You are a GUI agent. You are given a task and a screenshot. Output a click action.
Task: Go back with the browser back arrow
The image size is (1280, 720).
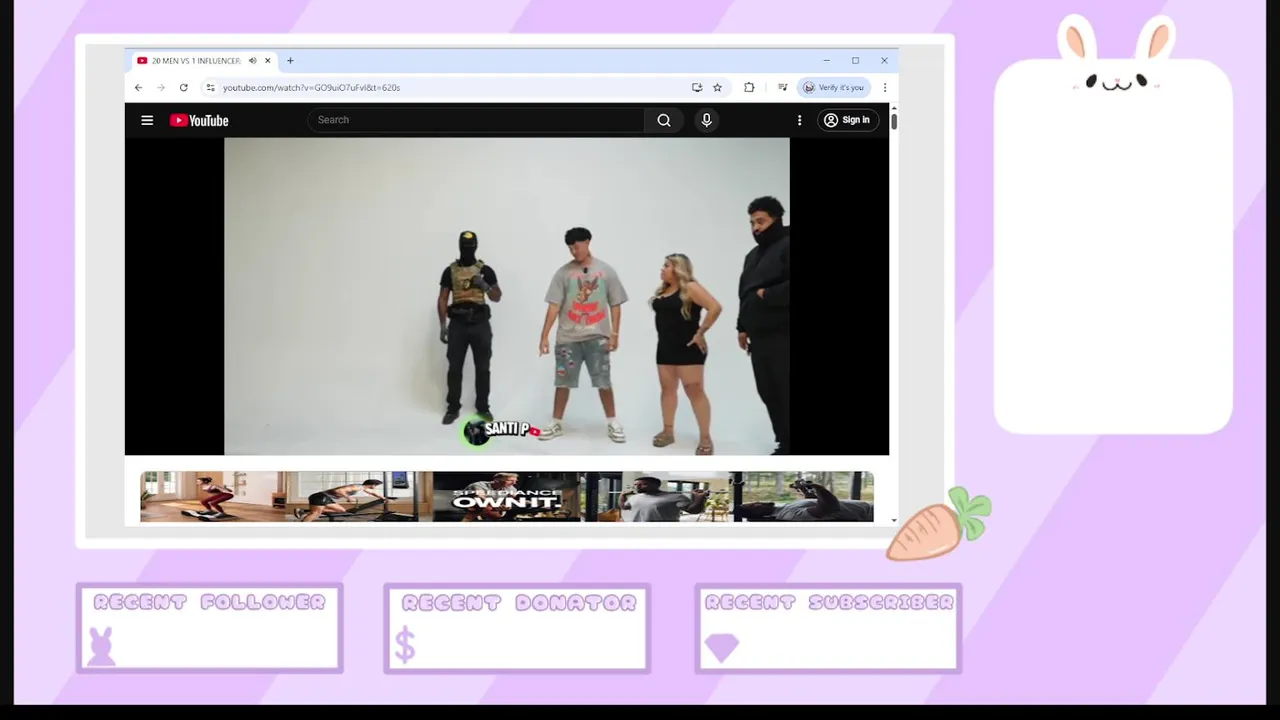[139, 87]
